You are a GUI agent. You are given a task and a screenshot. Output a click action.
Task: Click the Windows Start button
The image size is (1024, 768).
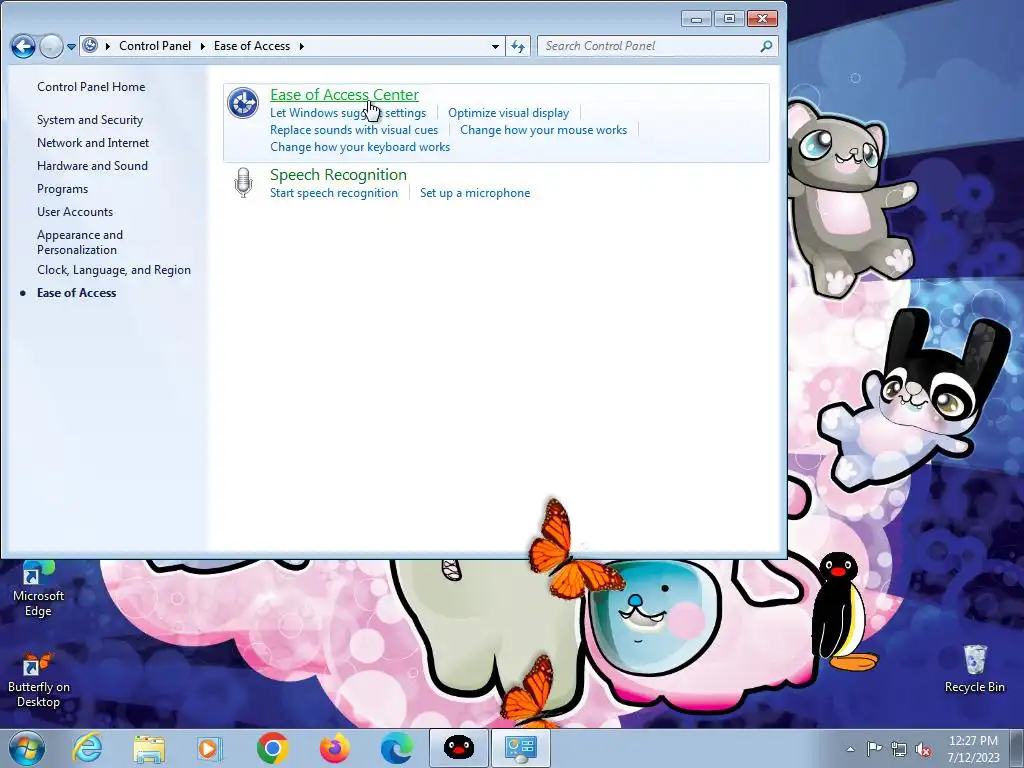27,748
